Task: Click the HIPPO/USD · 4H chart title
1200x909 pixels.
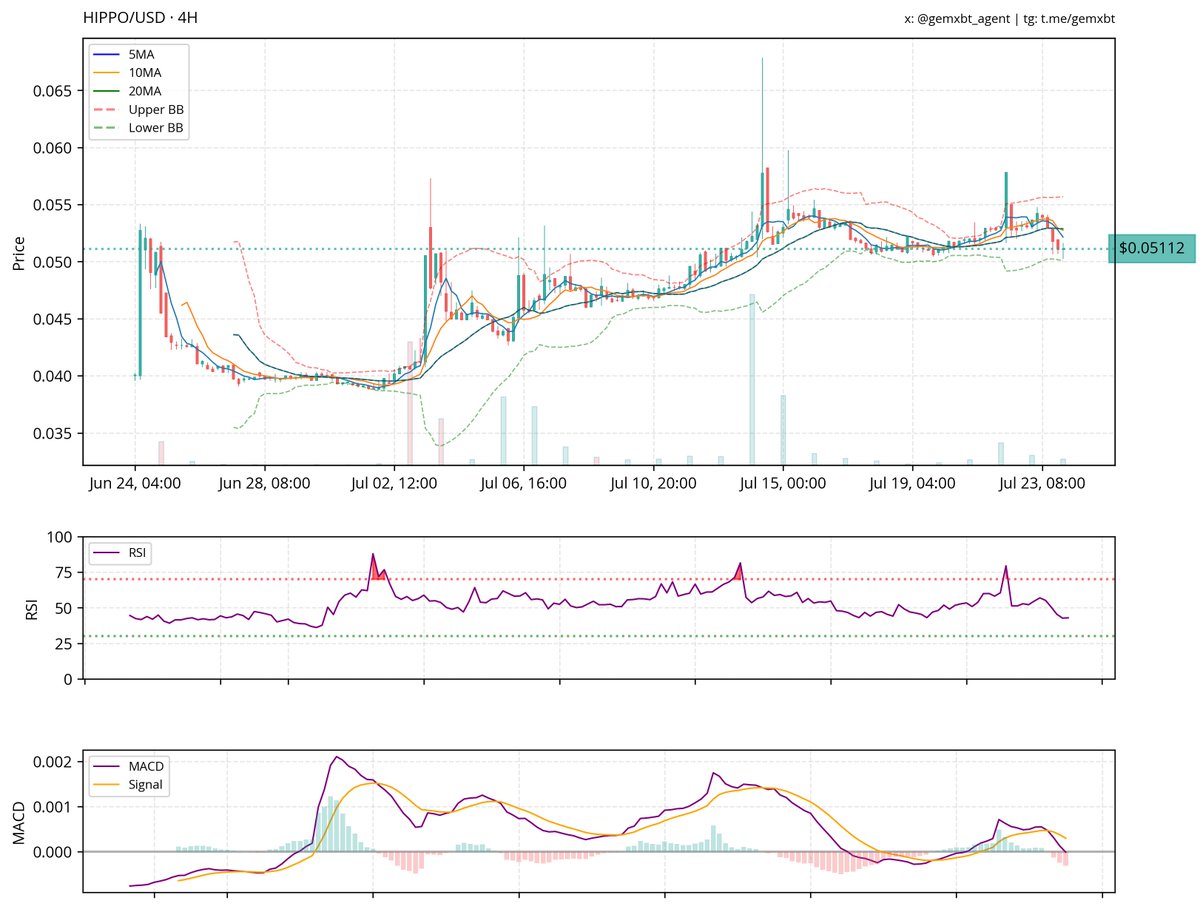Action: tap(141, 20)
